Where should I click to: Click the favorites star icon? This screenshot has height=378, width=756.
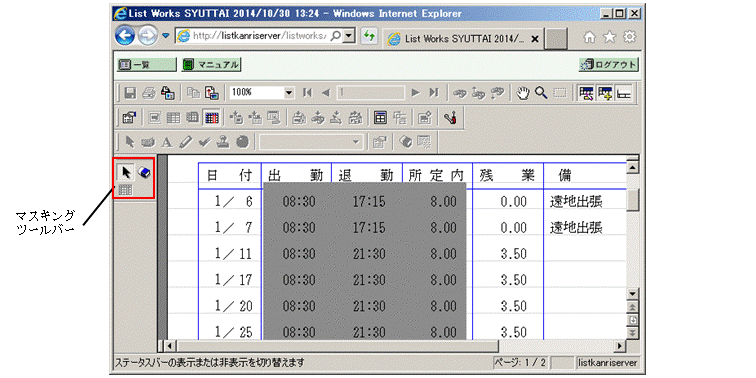pos(609,37)
